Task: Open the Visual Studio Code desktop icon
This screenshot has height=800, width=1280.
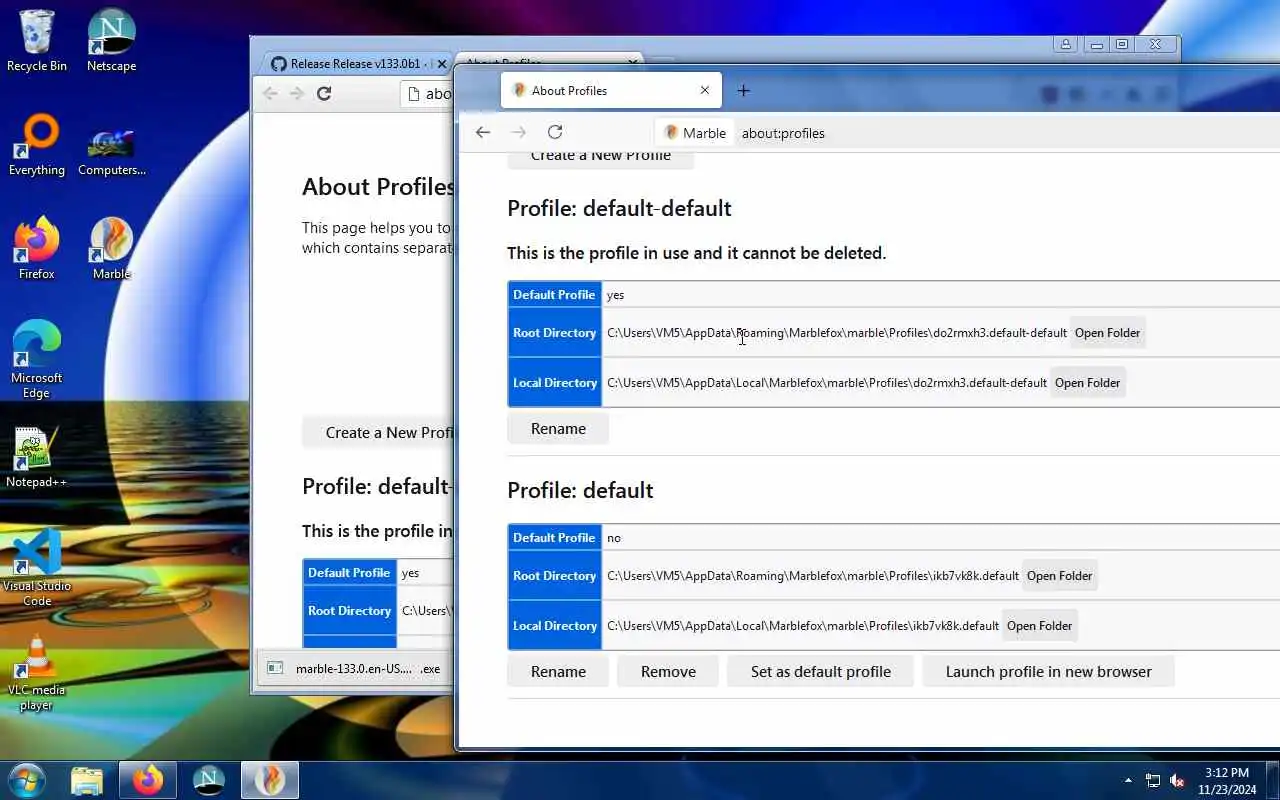Action: (x=37, y=568)
